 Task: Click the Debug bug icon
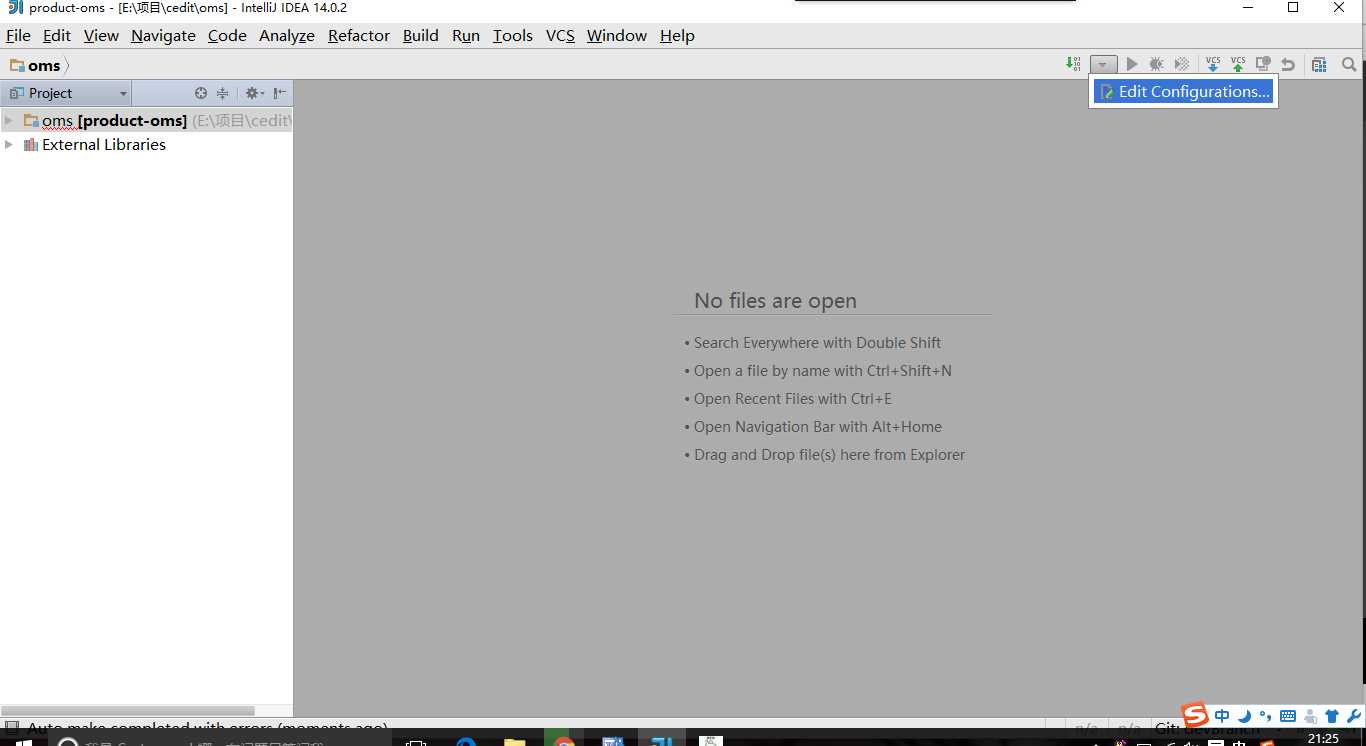pyautogui.click(x=1156, y=64)
